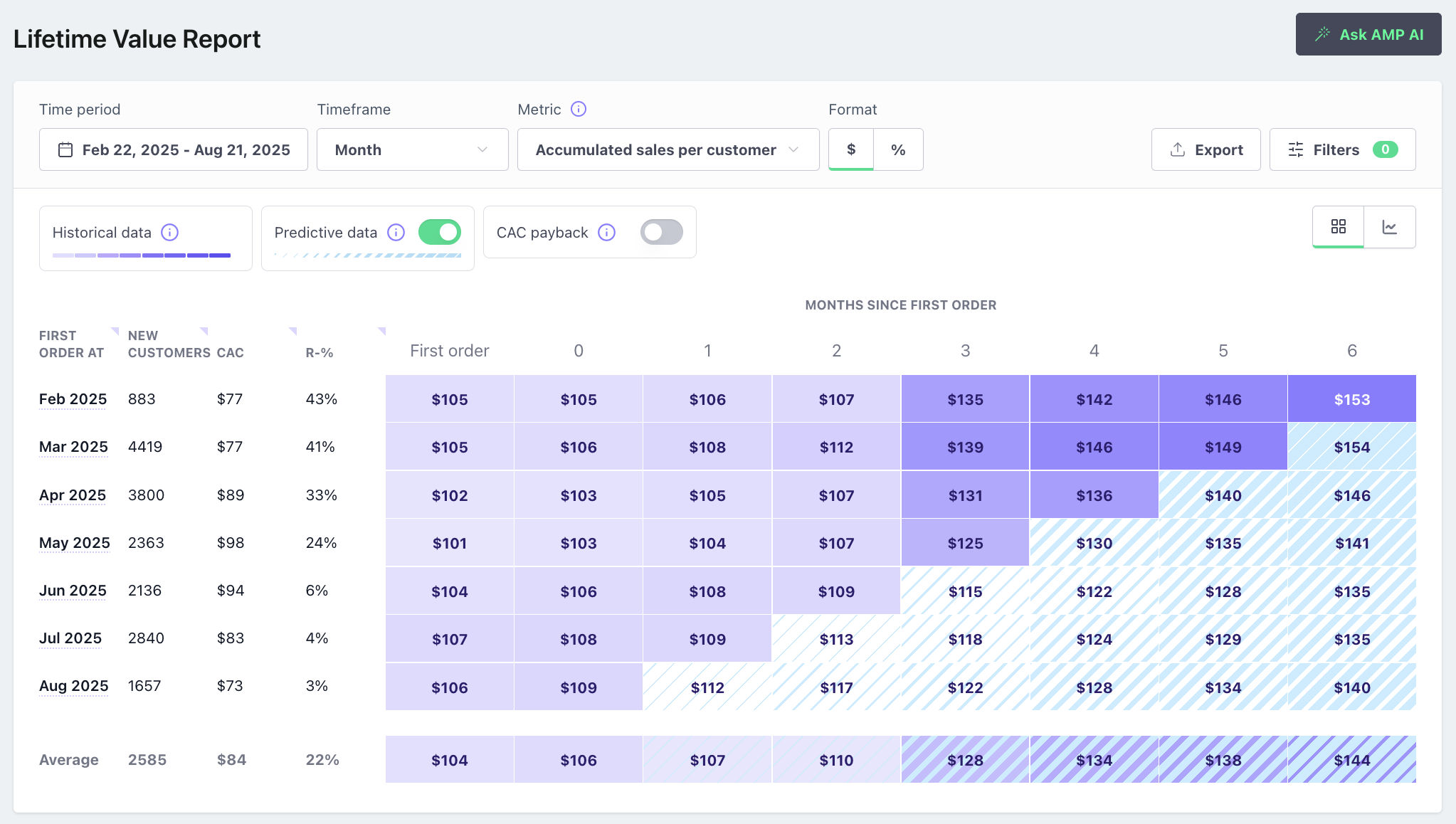The height and width of the screenshot is (824, 1456).
Task: Switch to line chart view
Action: tap(1389, 226)
